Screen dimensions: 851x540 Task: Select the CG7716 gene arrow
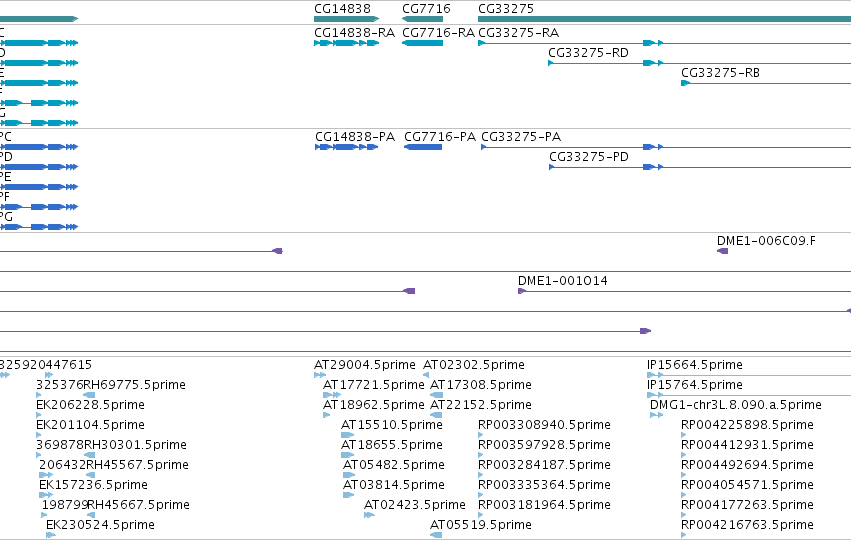click(x=422, y=19)
